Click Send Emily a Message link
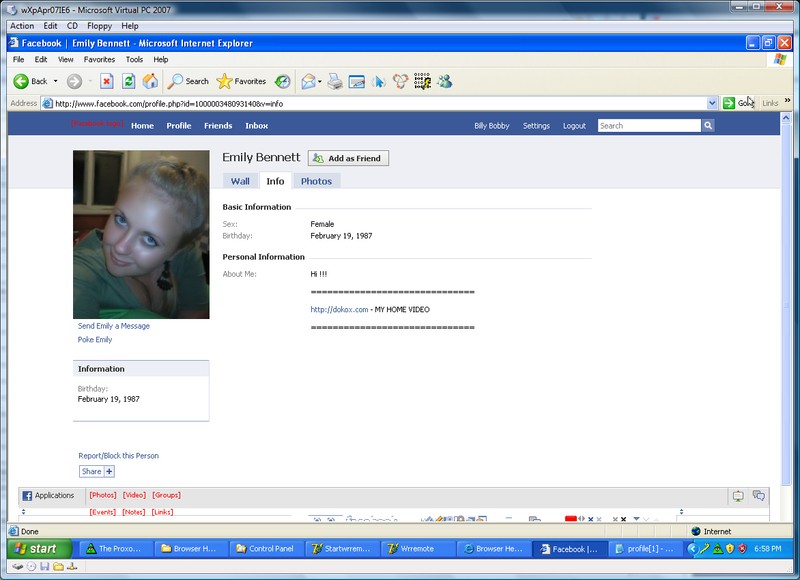 [114, 326]
